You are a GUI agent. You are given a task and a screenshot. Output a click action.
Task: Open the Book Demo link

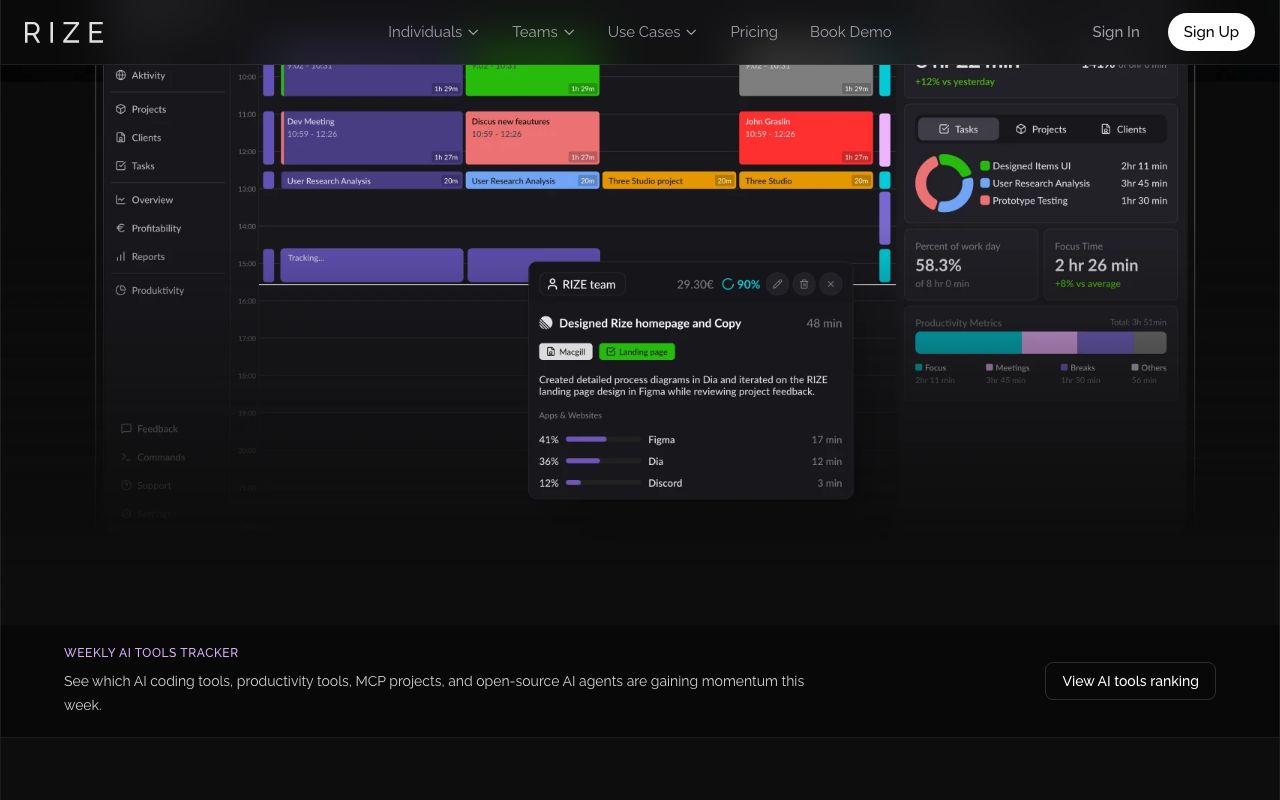(x=850, y=32)
